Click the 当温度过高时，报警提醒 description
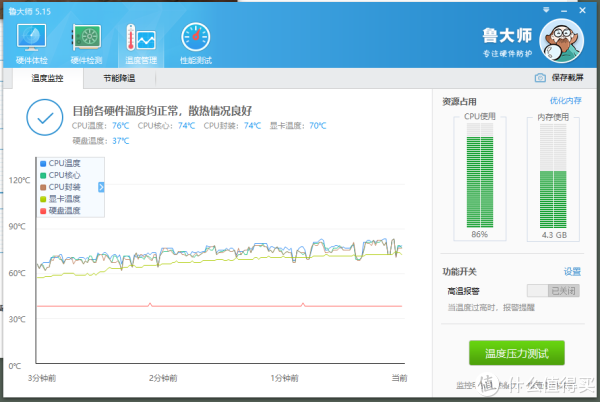 [491, 307]
